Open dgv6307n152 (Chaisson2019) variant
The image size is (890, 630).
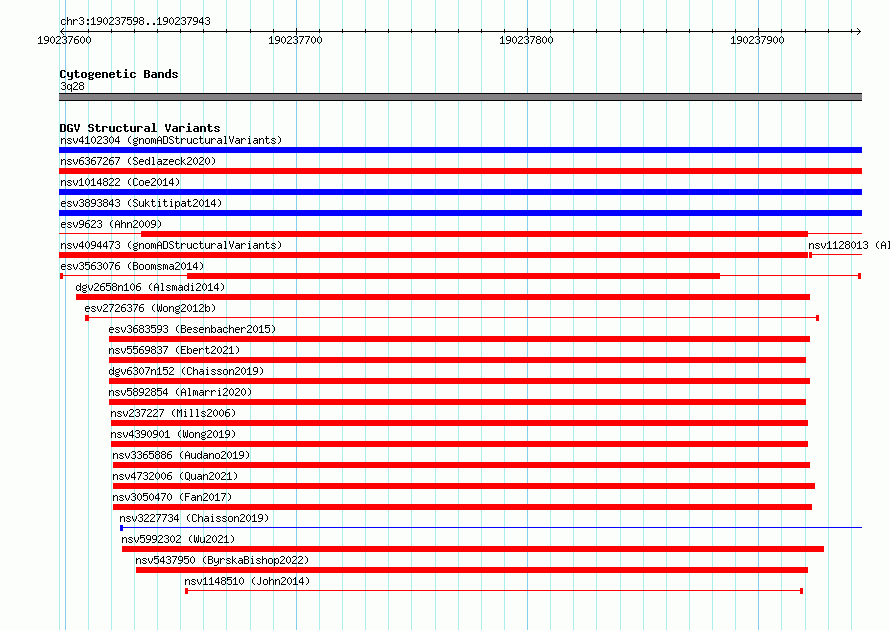coord(186,371)
